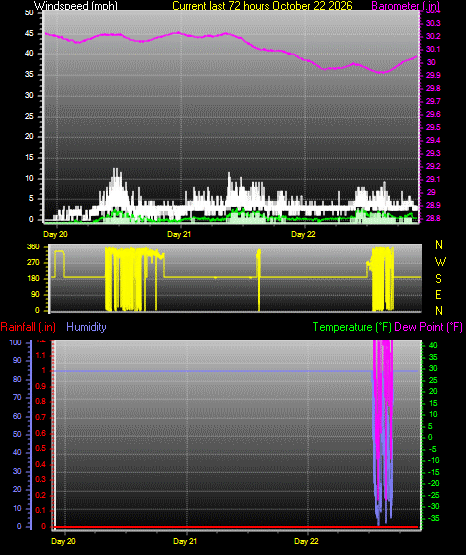Click the 'Temperature (°F)' legend label

[352, 327]
